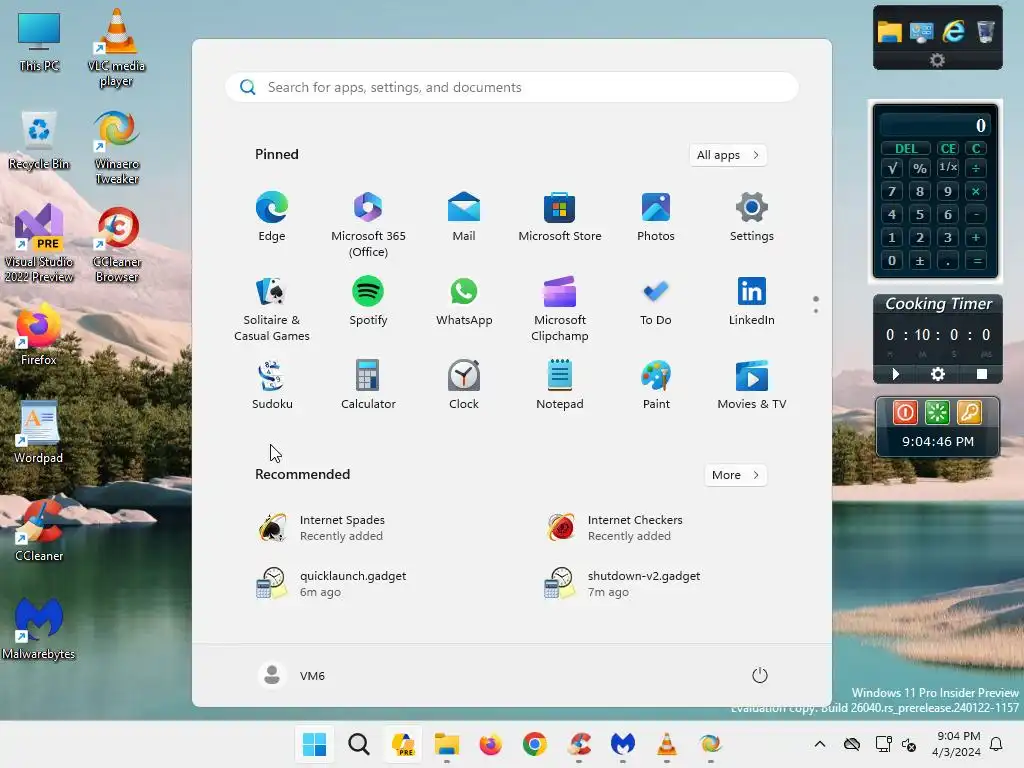Open folder icon in quick launch gadget
Screen dimensions: 1024x768
pyautogui.click(x=889, y=31)
